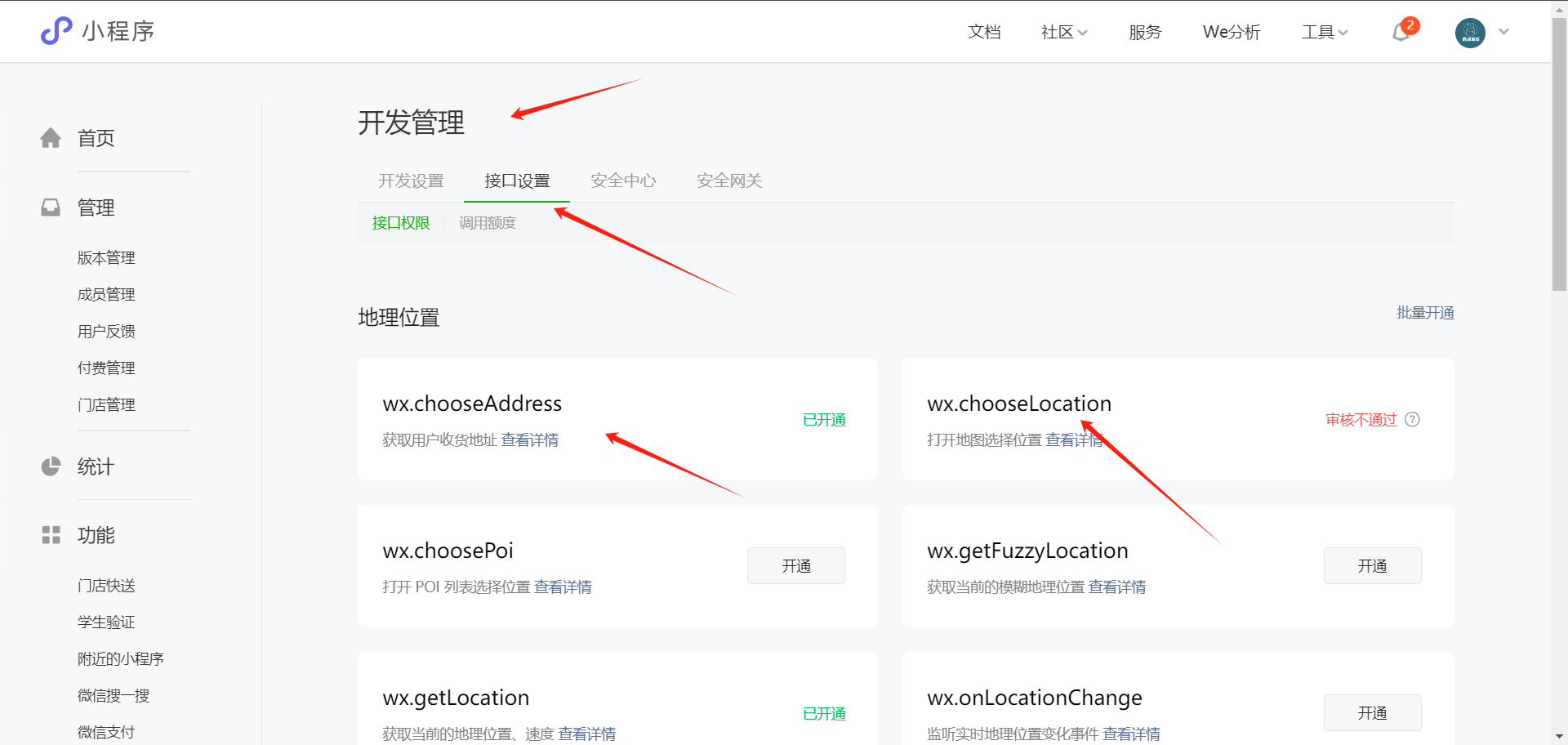The height and width of the screenshot is (745, 1568).
Task: Click the user avatar icon
Action: [x=1469, y=33]
